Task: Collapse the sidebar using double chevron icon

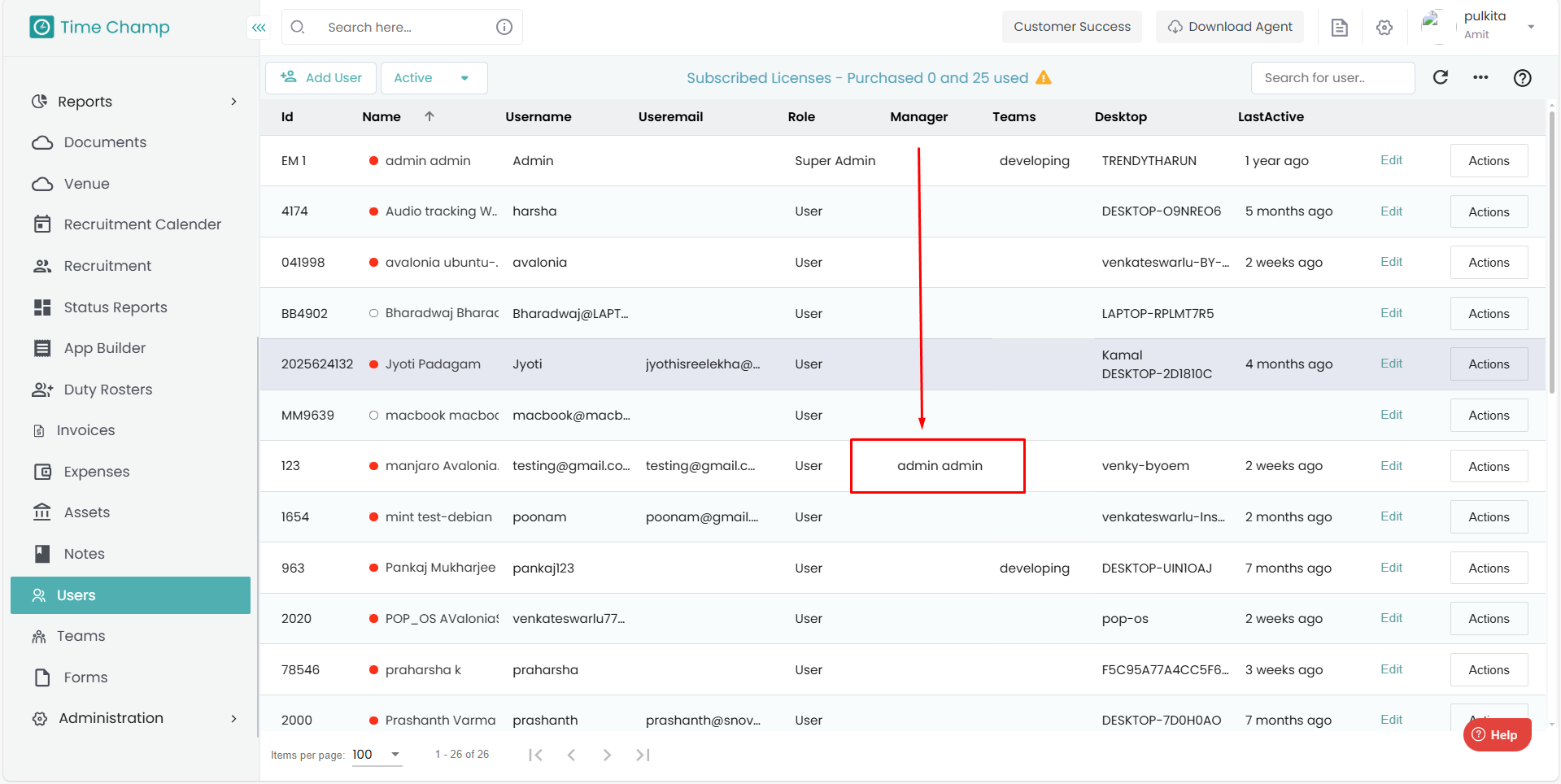Action: (x=259, y=28)
